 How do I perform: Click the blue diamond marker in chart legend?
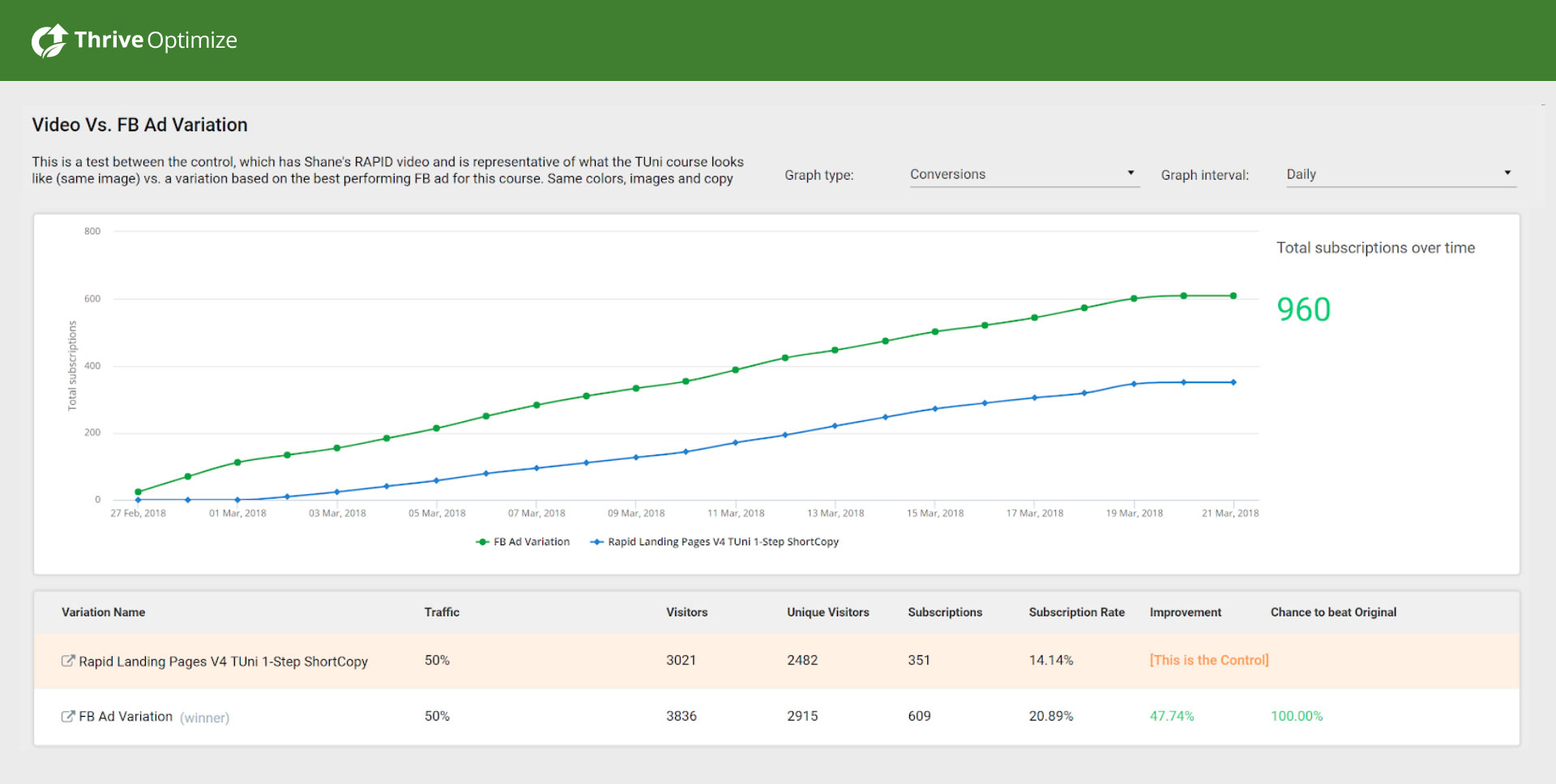pos(597,542)
